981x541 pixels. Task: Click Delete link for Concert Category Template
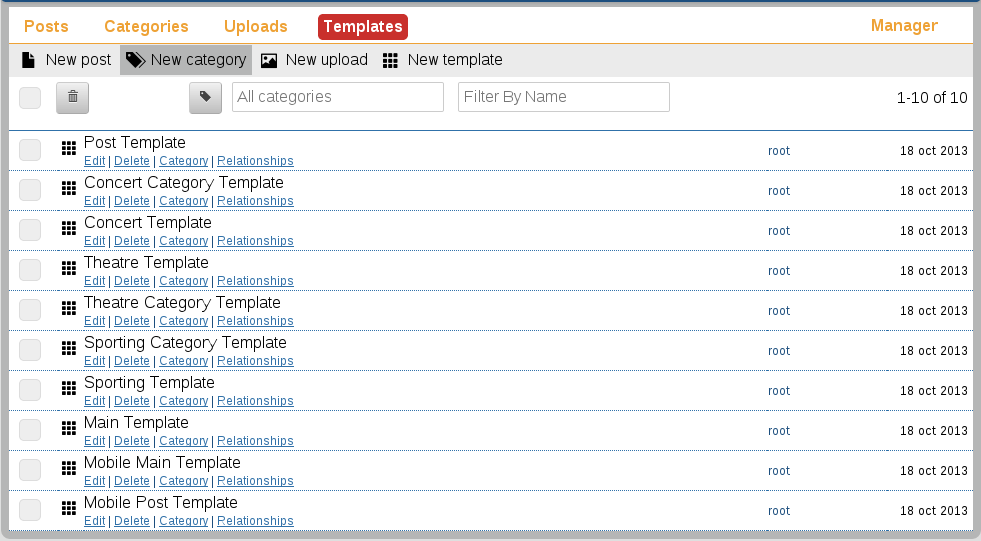(132, 201)
